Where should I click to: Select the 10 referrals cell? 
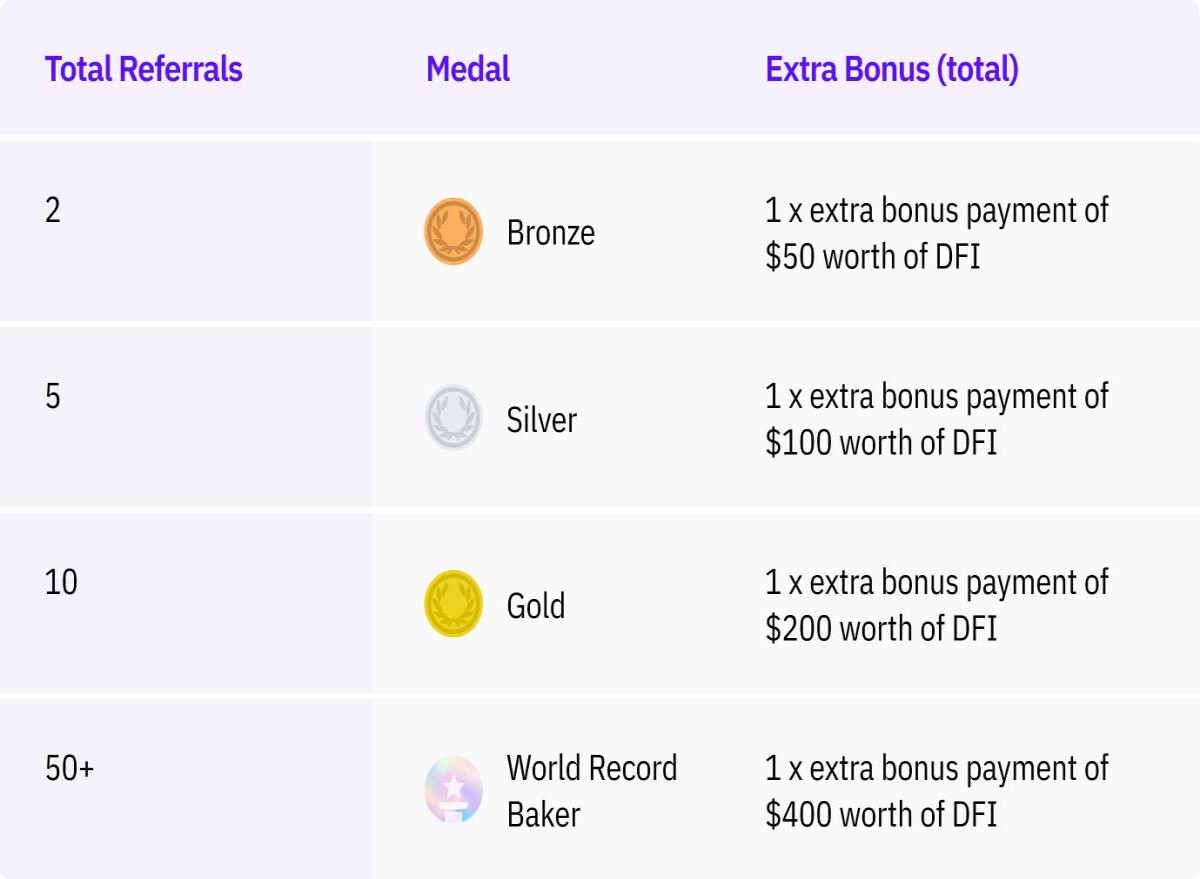click(x=186, y=603)
